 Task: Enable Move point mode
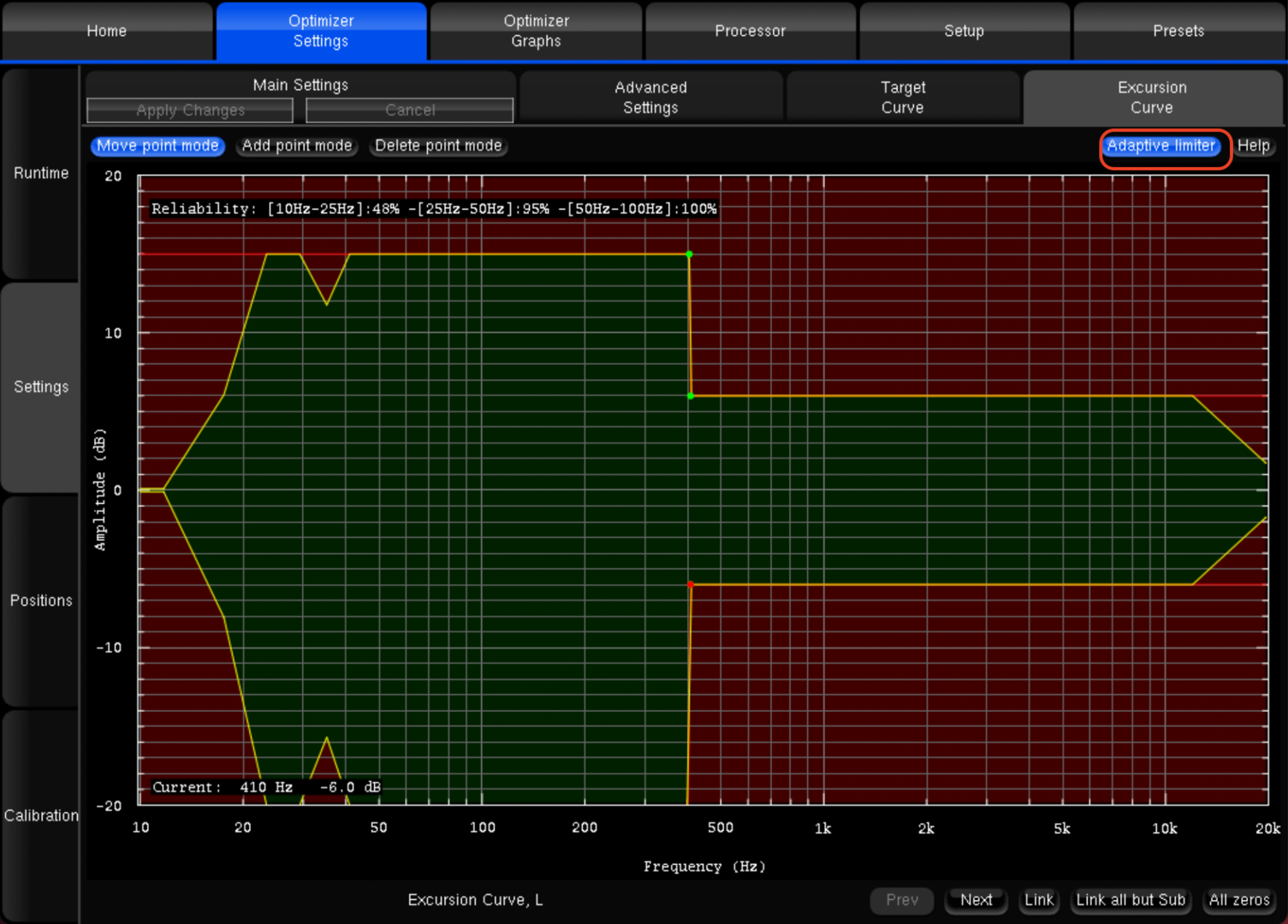point(157,146)
